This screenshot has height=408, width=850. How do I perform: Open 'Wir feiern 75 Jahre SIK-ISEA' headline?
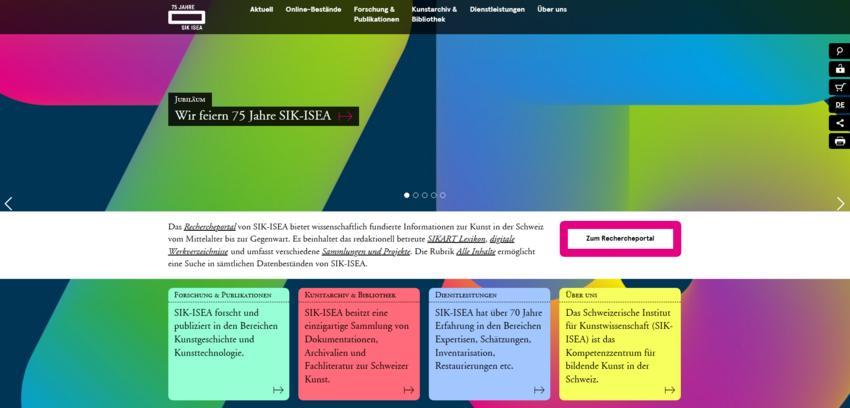point(253,116)
